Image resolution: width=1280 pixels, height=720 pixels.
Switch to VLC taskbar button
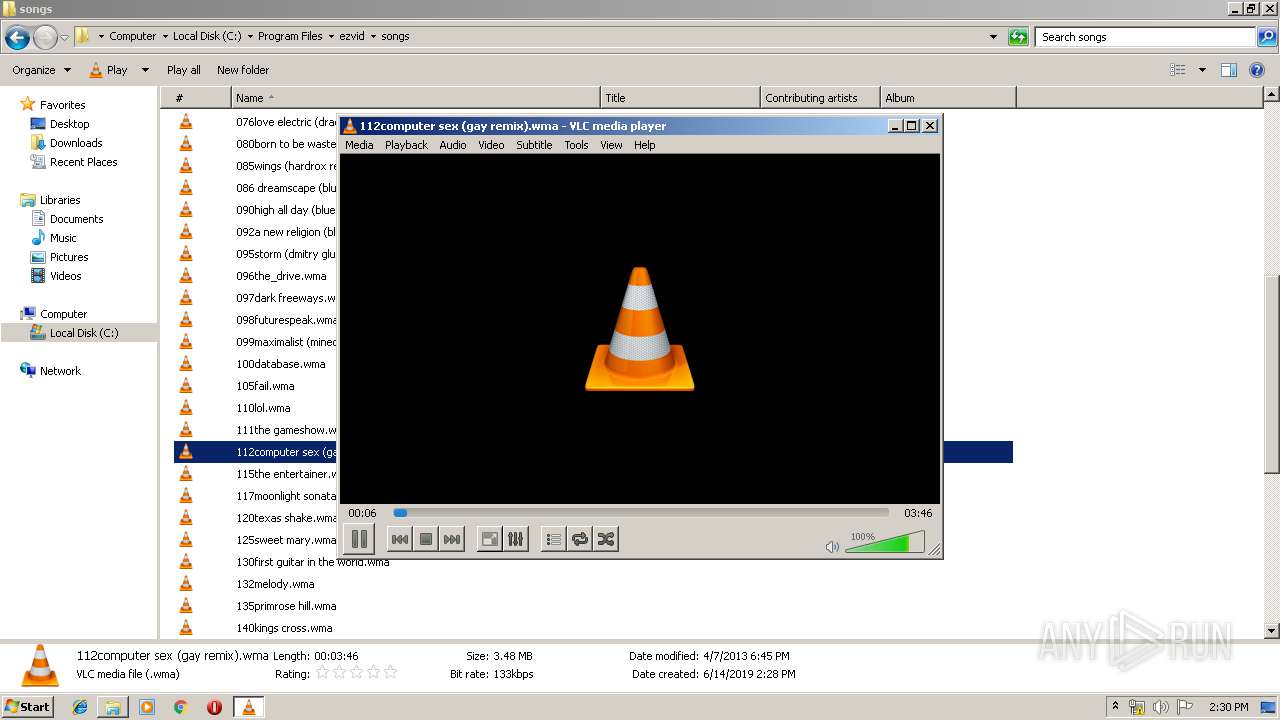point(248,707)
